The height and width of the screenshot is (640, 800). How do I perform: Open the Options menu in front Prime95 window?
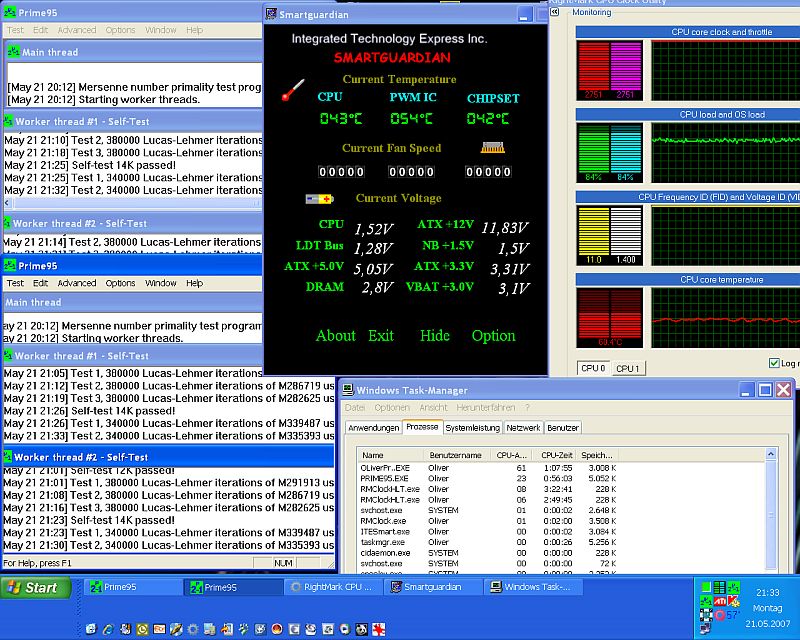pyautogui.click(x=120, y=283)
